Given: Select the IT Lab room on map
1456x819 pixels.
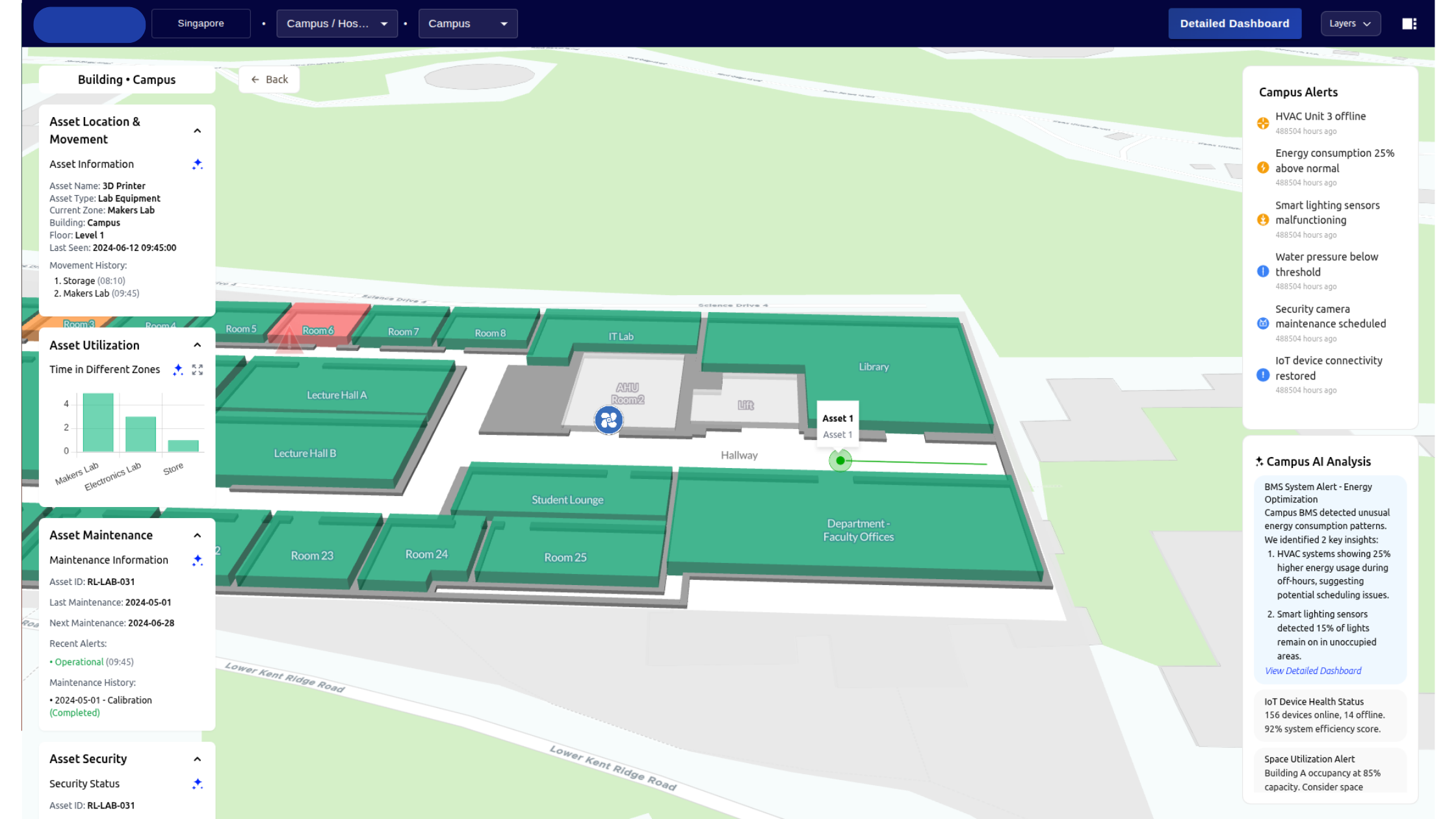Looking at the screenshot, I should pyautogui.click(x=621, y=337).
